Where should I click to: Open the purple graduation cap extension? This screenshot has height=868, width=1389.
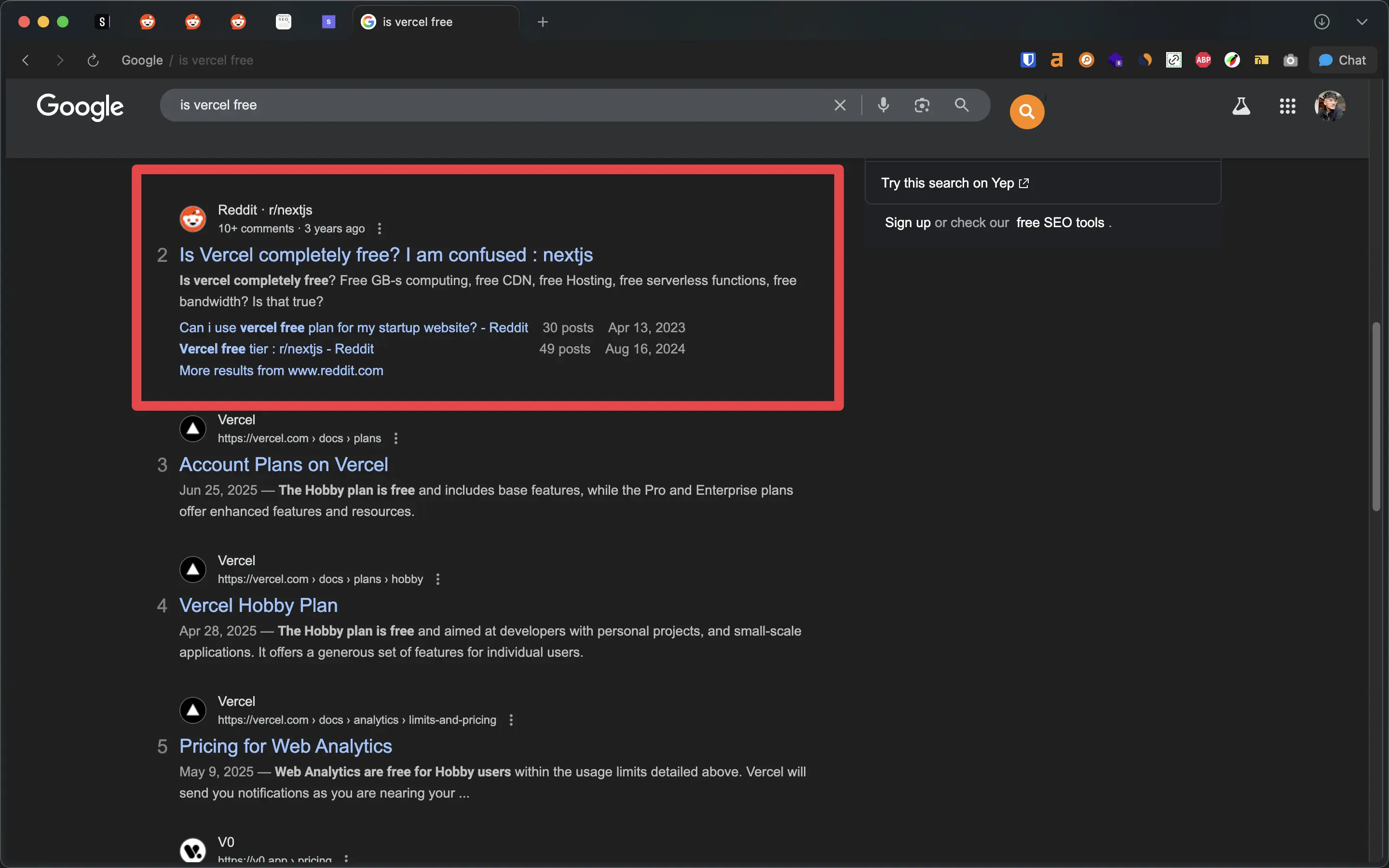coord(1116,60)
